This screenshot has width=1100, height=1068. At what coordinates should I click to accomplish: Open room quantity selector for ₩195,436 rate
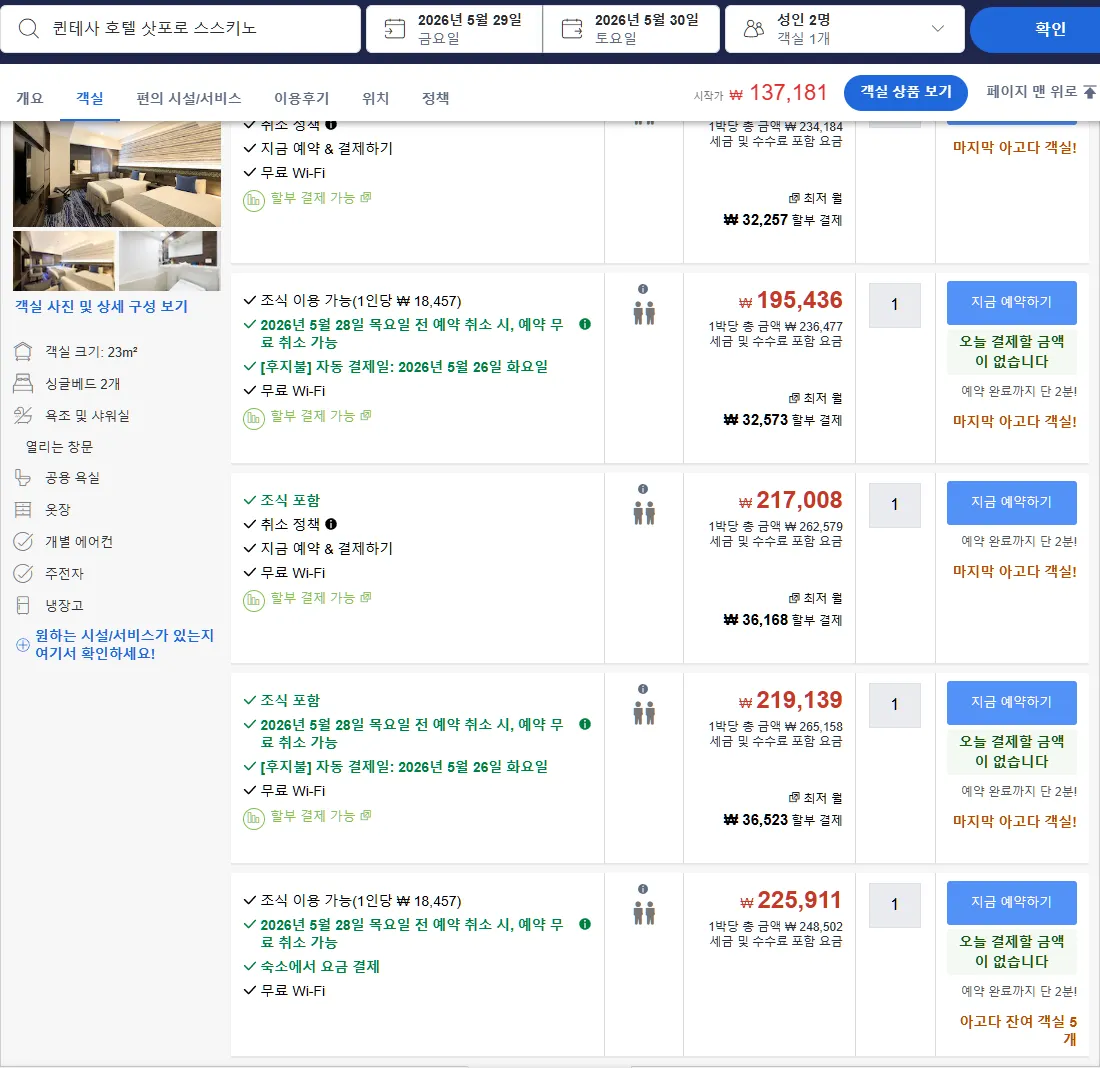point(894,305)
